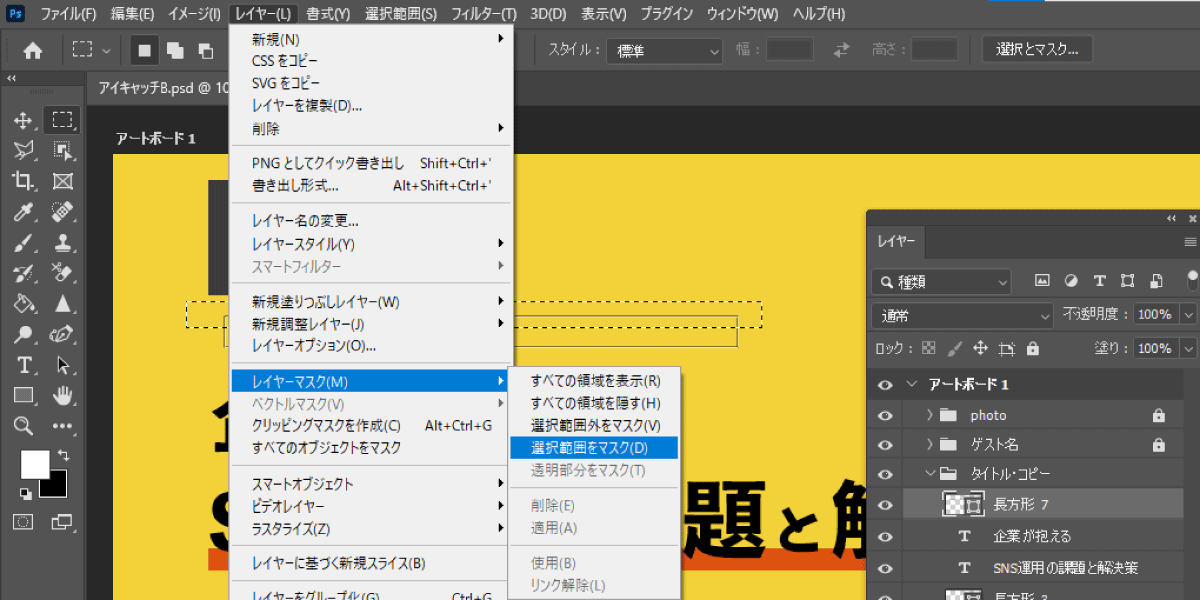Open the 塗り fill slider dropdown arrow
The image size is (1200, 600).
pyautogui.click(x=1188, y=348)
